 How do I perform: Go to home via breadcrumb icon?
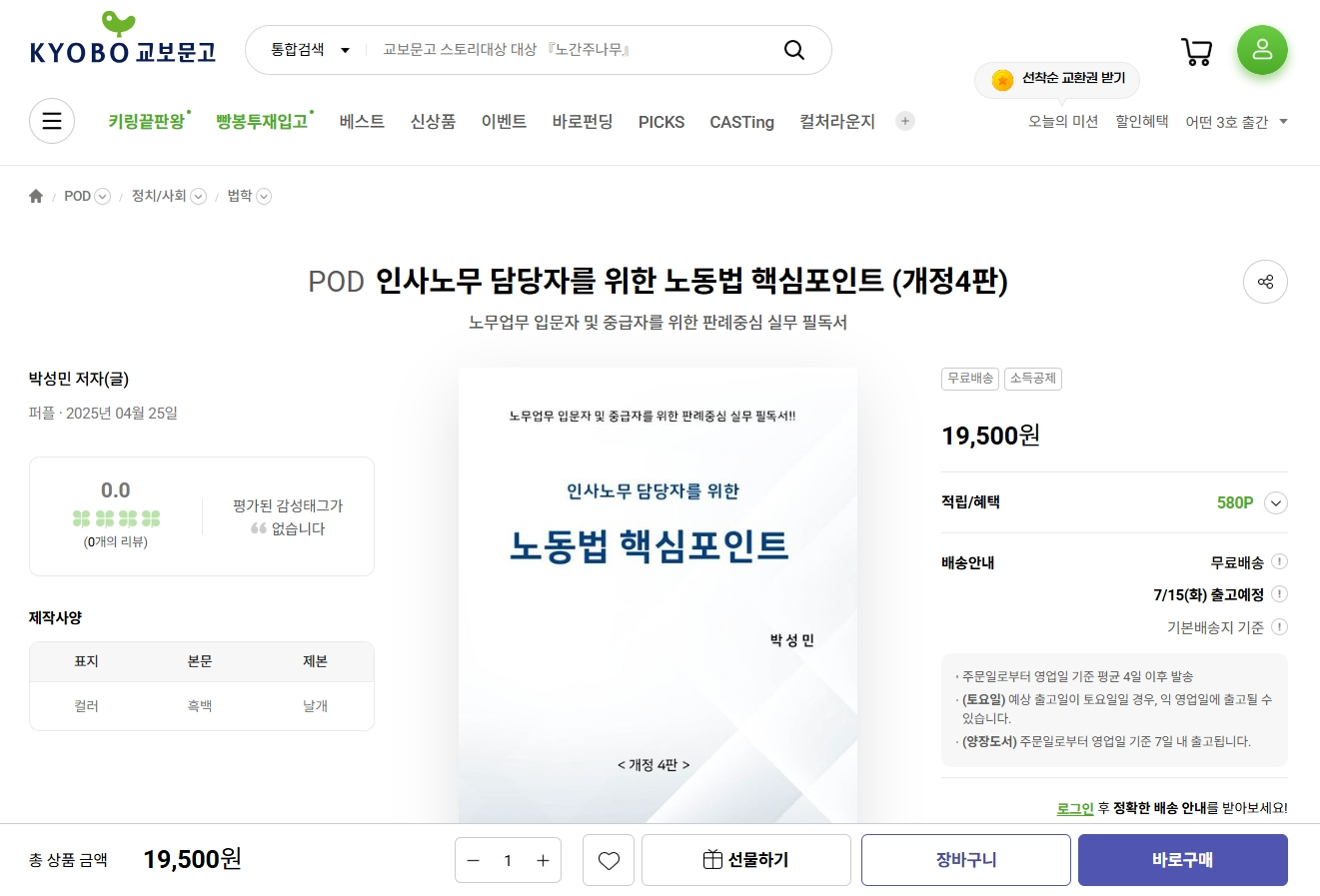pos(36,196)
